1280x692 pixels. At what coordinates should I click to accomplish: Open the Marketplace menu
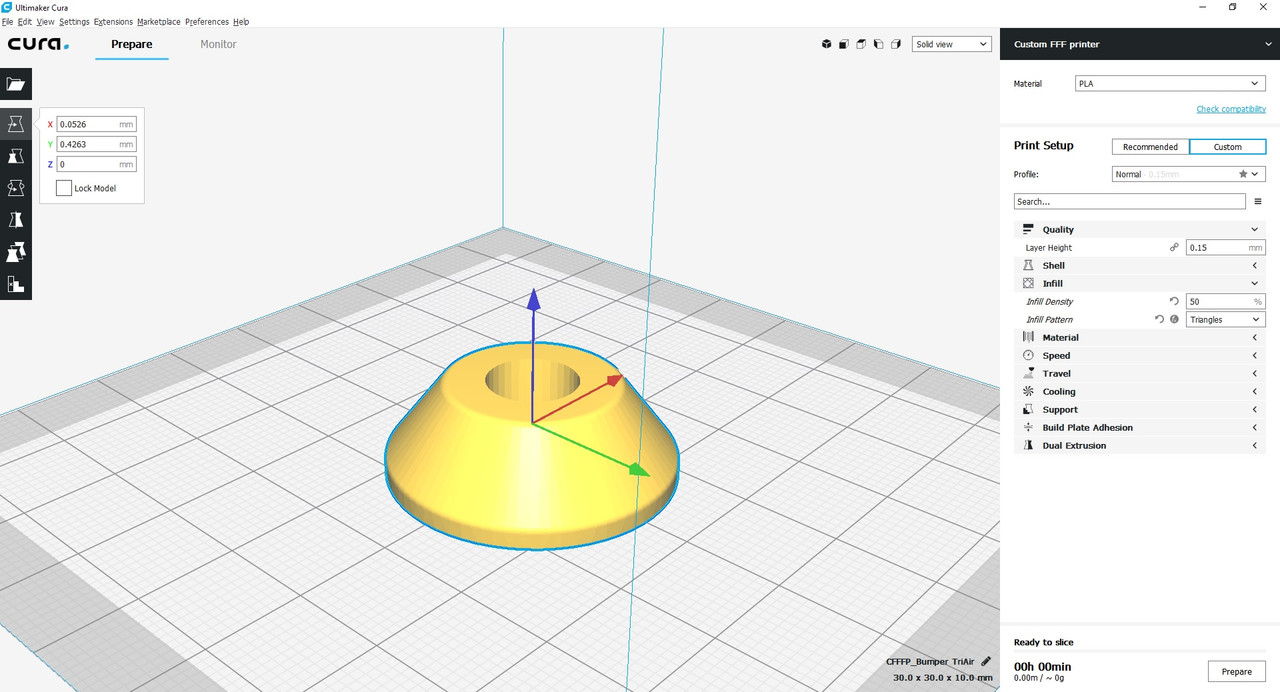[159, 21]
